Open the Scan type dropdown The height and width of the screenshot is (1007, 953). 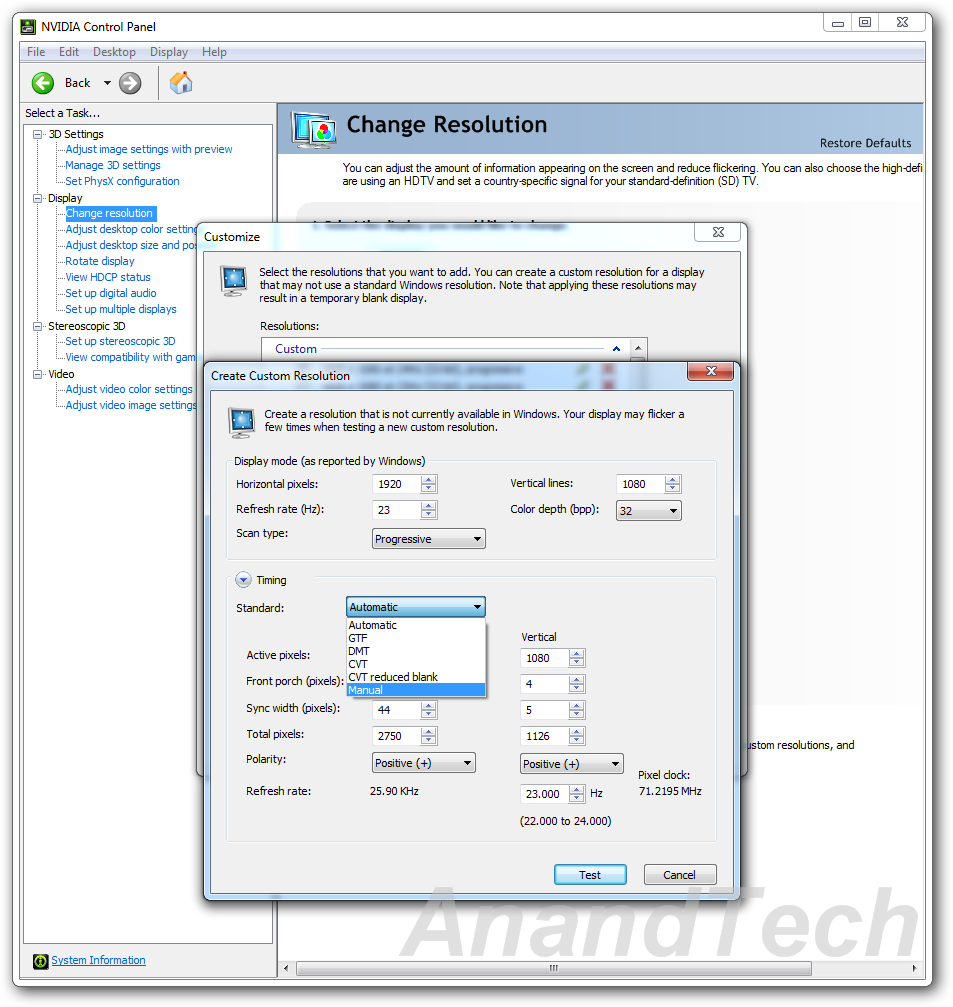pyautogui.click(x=428, y=539)
